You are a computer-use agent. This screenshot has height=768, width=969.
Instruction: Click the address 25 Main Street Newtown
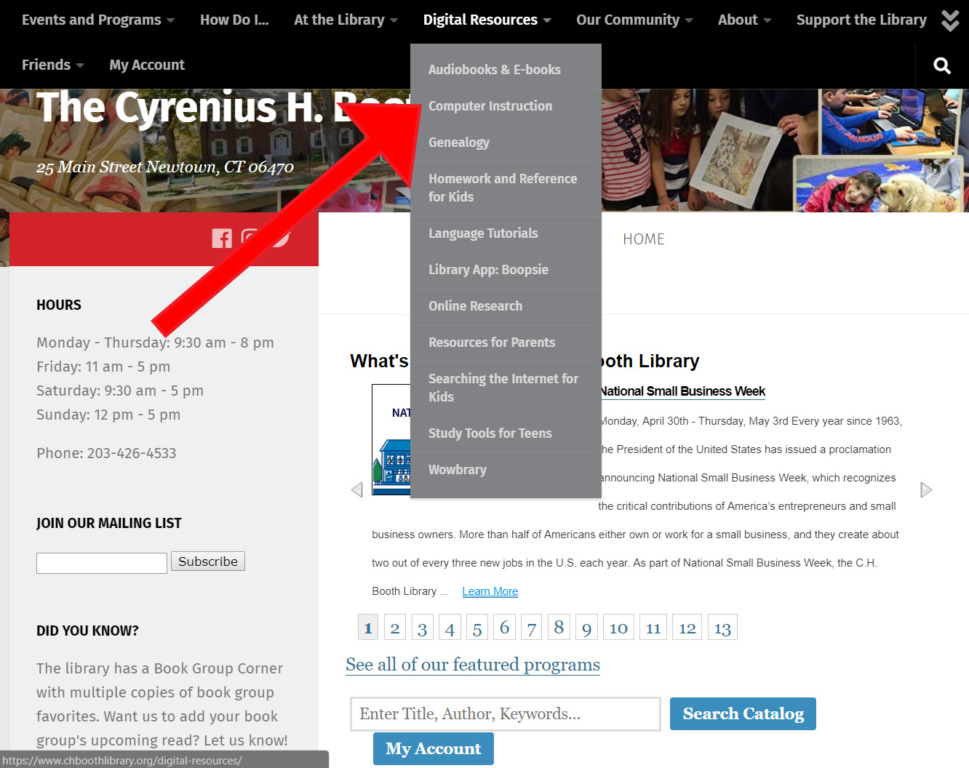tap(165, 167)
